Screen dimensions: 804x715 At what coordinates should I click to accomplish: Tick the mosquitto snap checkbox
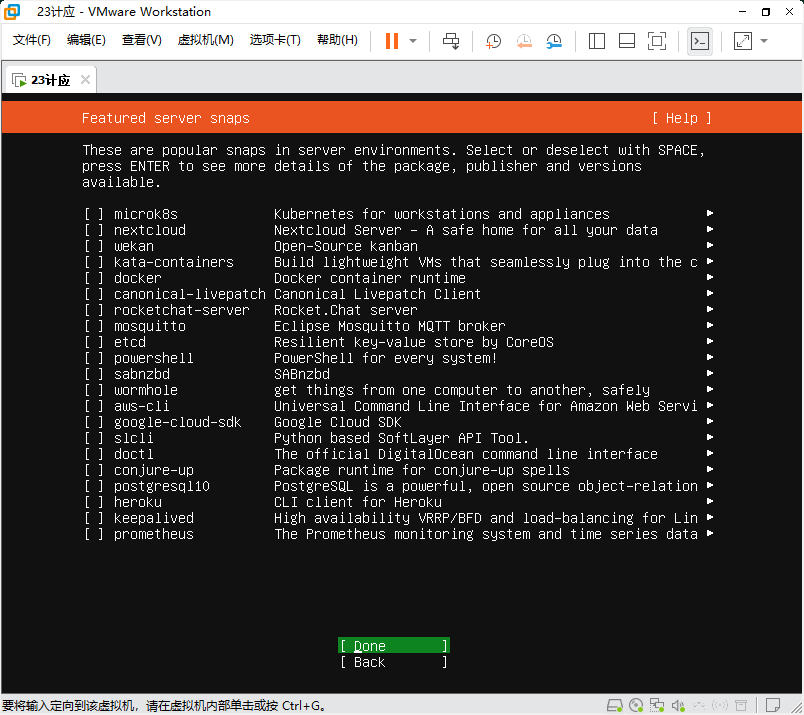point(94,326)
